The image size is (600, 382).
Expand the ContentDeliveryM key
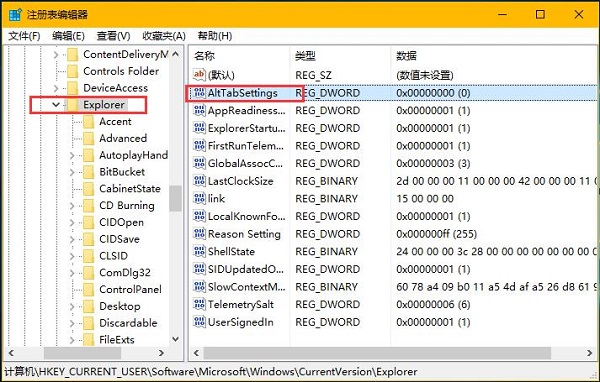point(56,55)
